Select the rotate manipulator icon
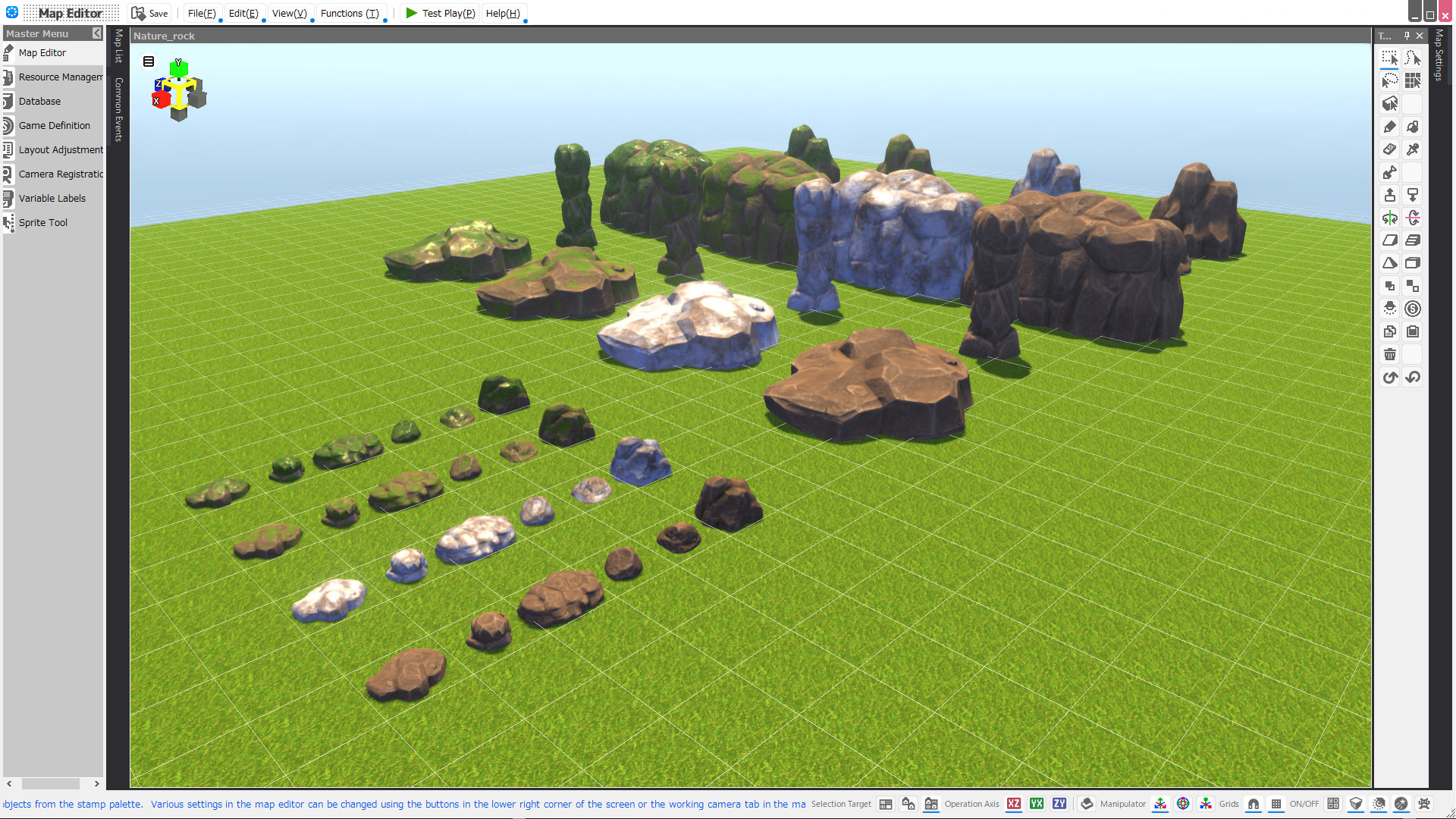The image size is (1456, 819). click(x=1184, y=805)
